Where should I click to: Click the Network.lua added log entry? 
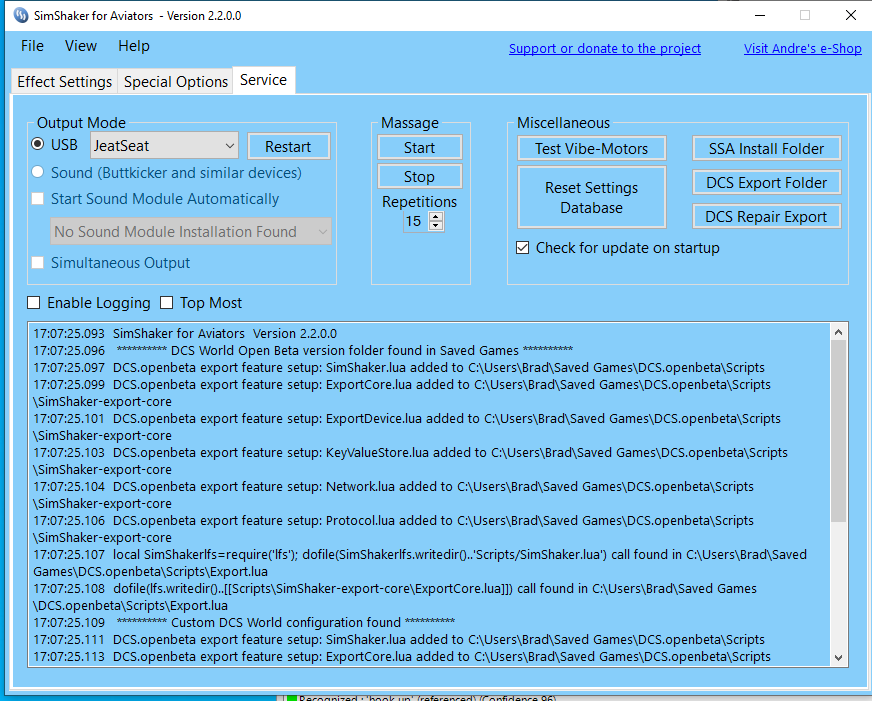tap(394, 495)
